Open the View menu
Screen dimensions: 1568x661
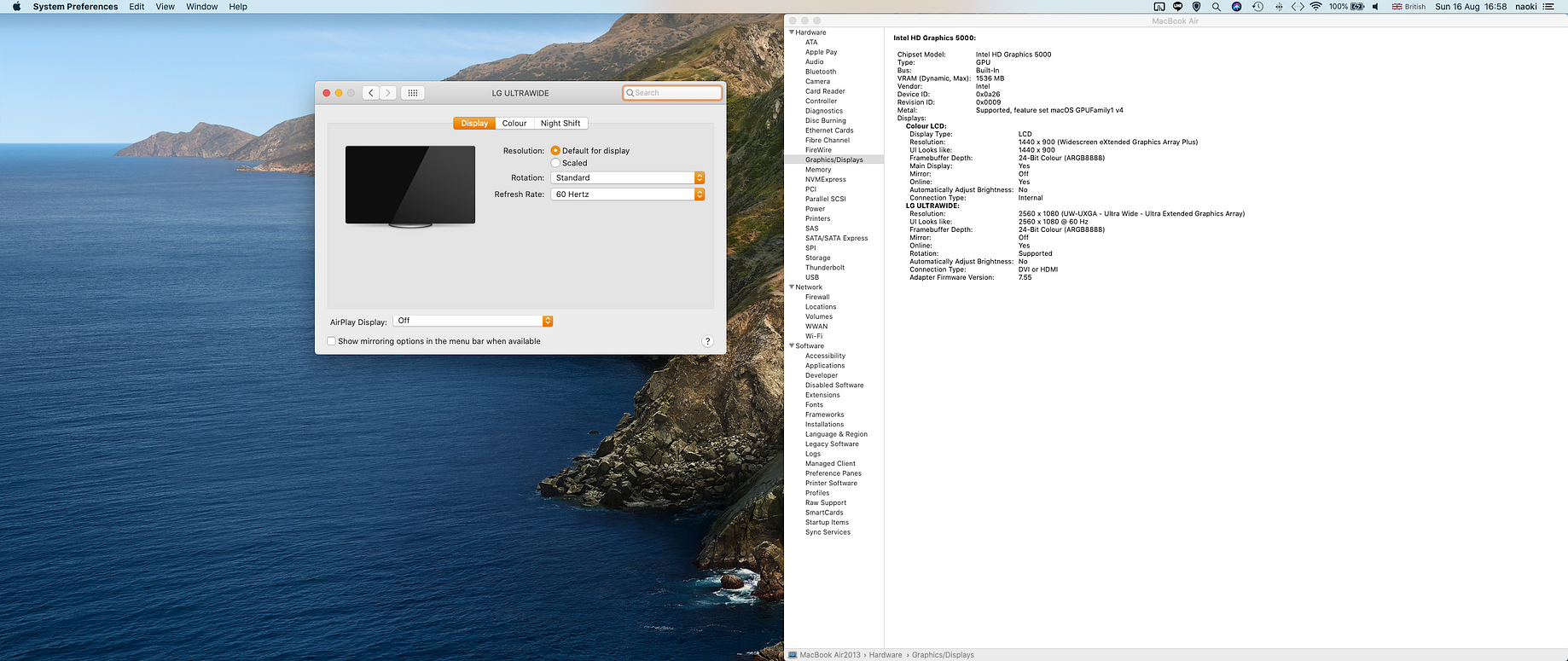pos(166,6)
